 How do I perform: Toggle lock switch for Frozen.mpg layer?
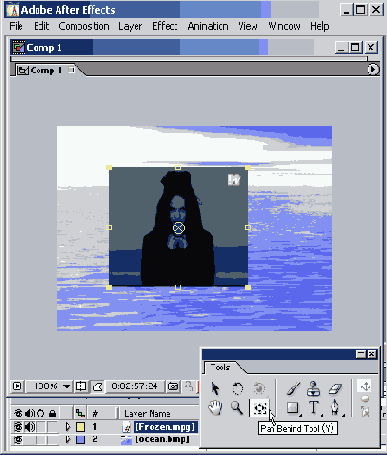point(52,427)
